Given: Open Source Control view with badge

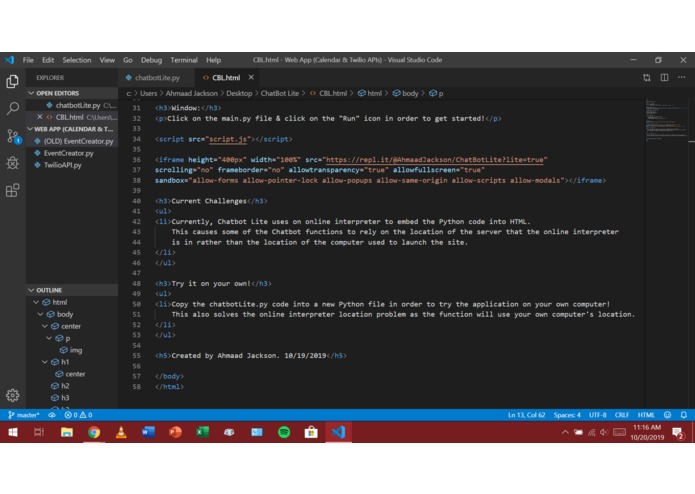Looking at the screenshot, I should (x=13, y=136).
